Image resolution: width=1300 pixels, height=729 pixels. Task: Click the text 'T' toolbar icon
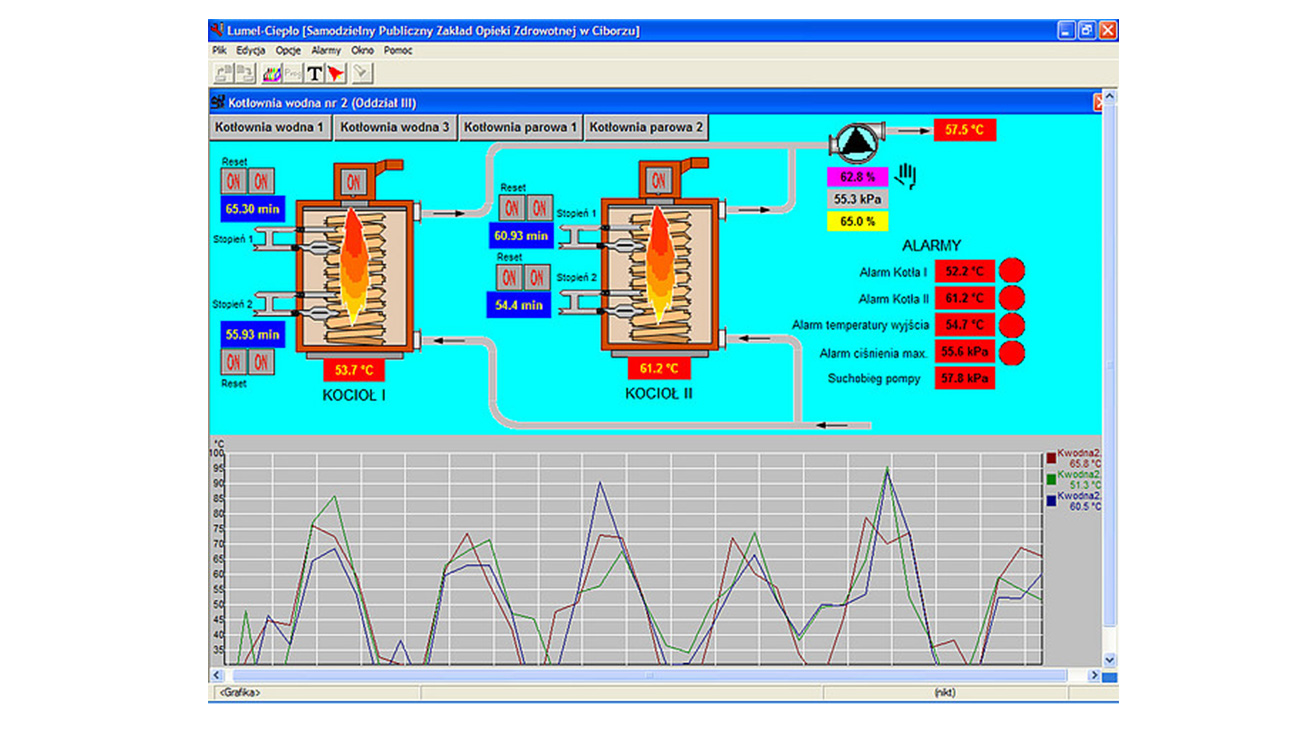point(315,73)
